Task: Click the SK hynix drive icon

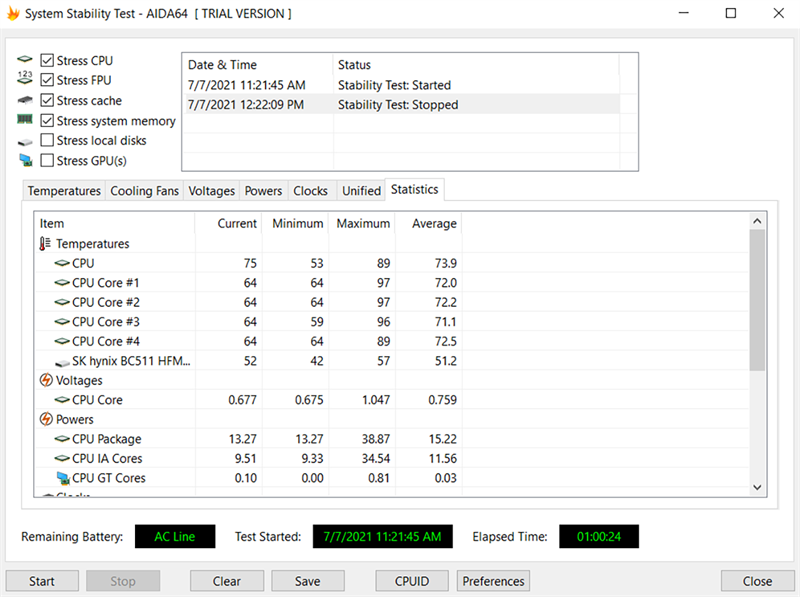Action: [x=62, y=363]
